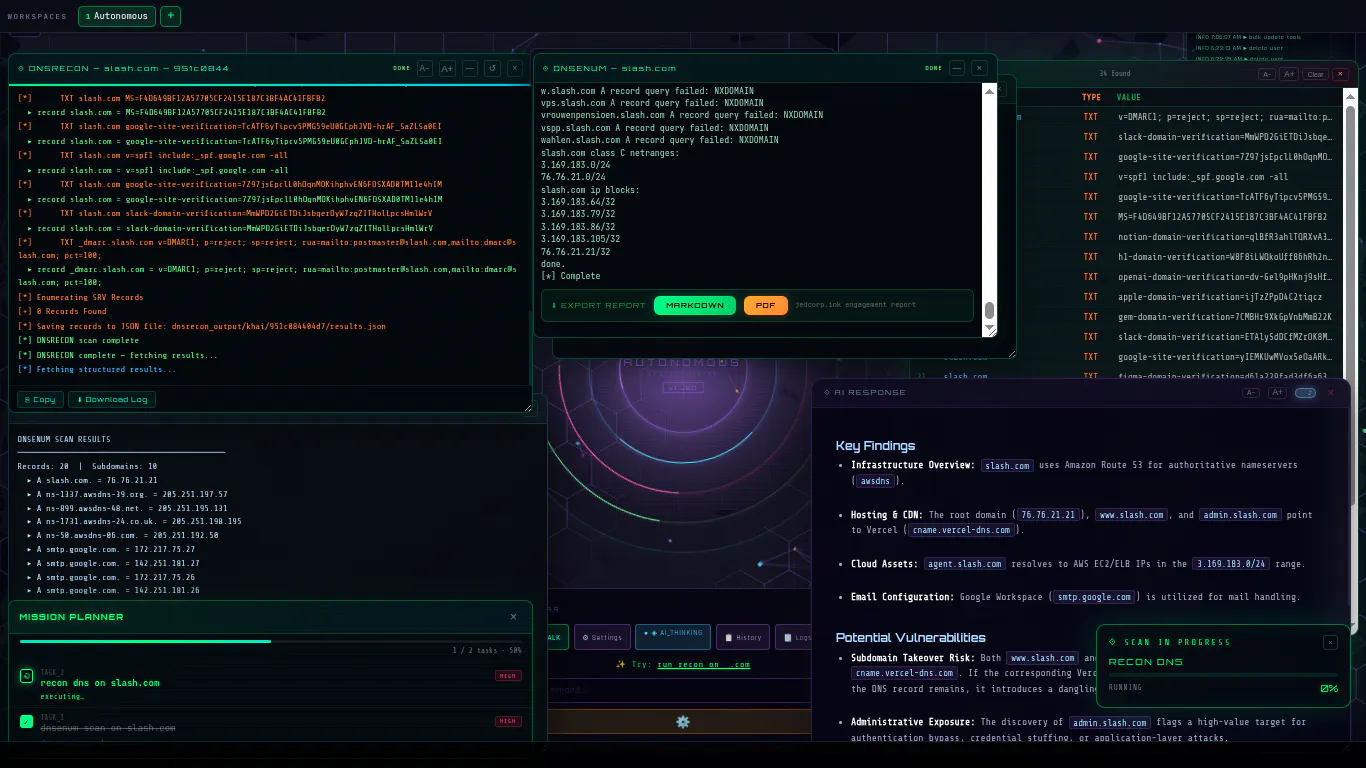
Task: Select the h1-domain-verification record value
Action: click(1225, 257)
